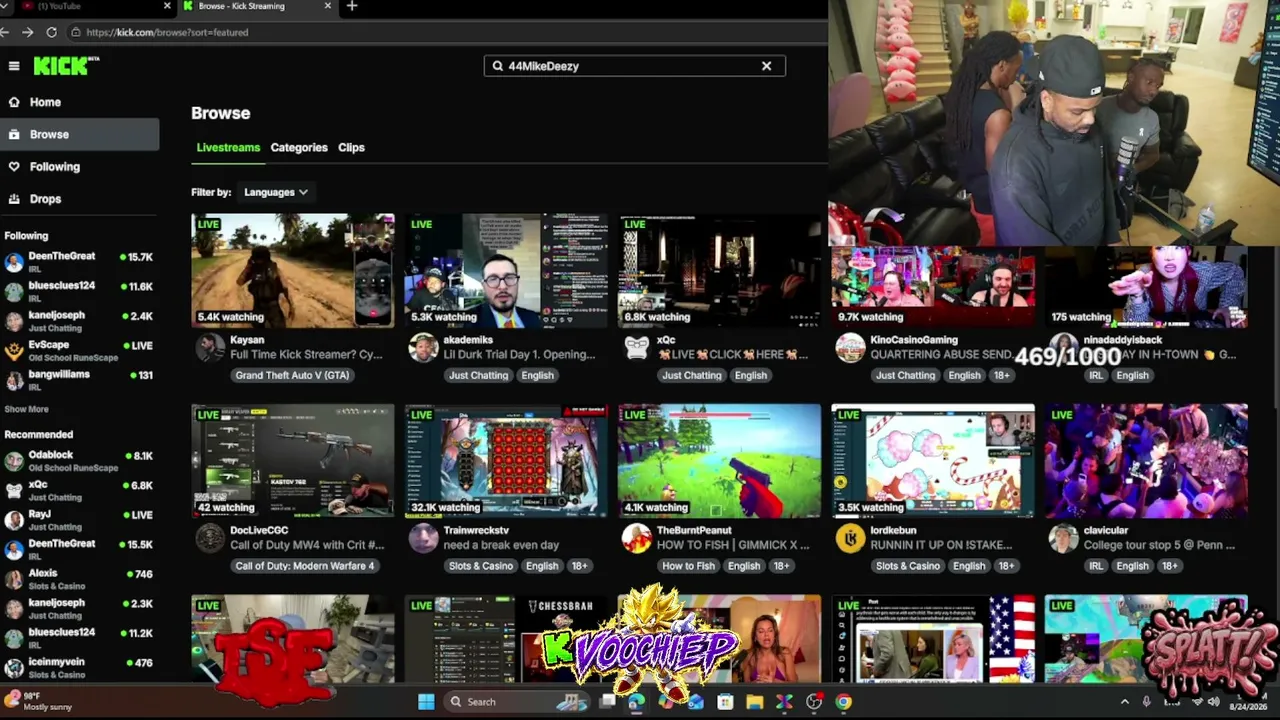Open the Kick hamburger menu
Viewport: 1280px width, 720px height.
click(14, 66)
